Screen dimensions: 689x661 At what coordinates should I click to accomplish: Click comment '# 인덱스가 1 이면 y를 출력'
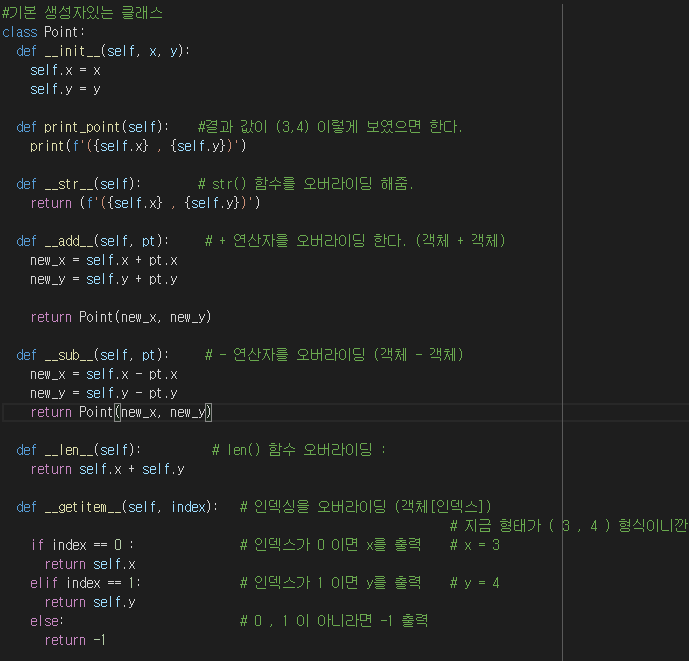(x=330, y=583)
